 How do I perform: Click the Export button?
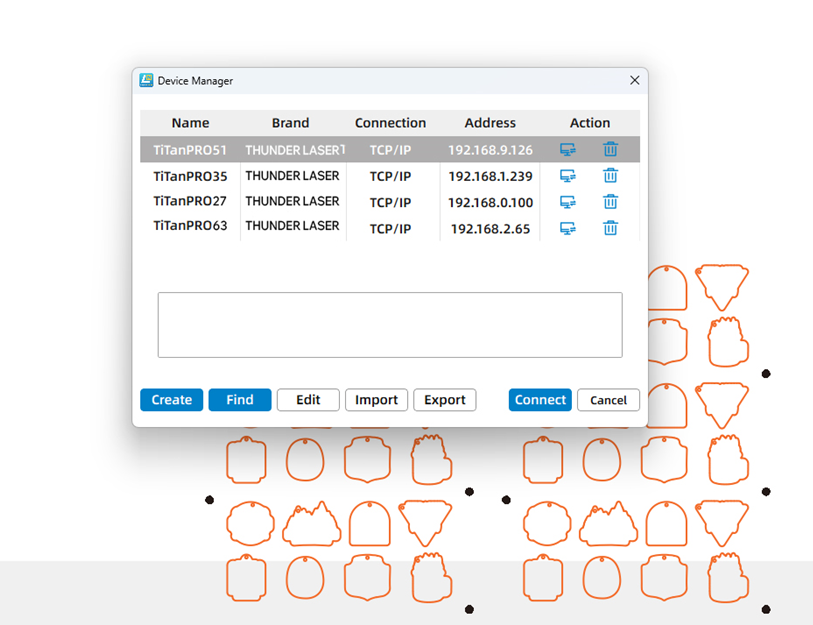tap(445, 400)
